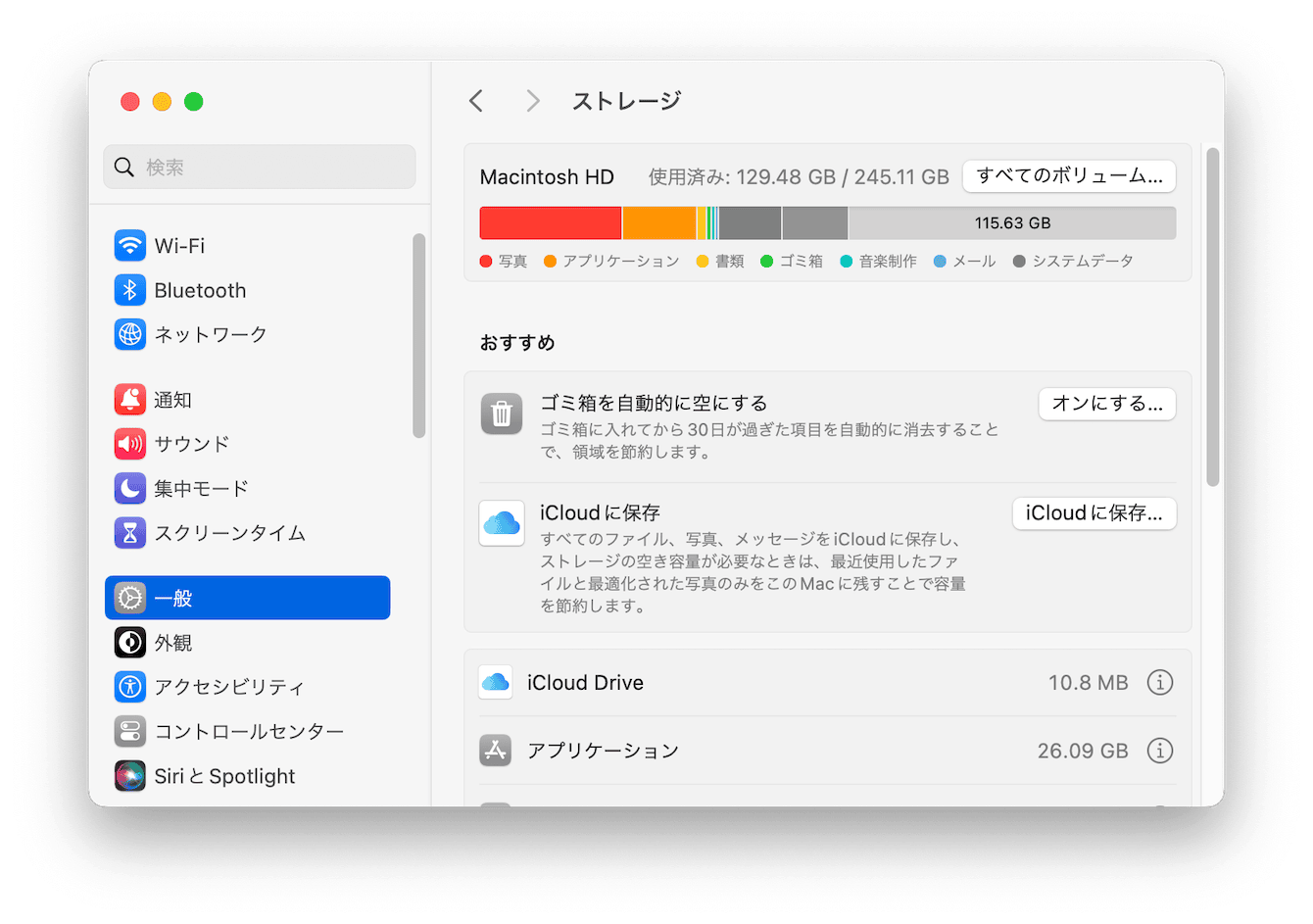The height and width of the screenshot is (924, 1313).
Task: Click the main pane vertical scrollbar
Action: click(1213, 316)
